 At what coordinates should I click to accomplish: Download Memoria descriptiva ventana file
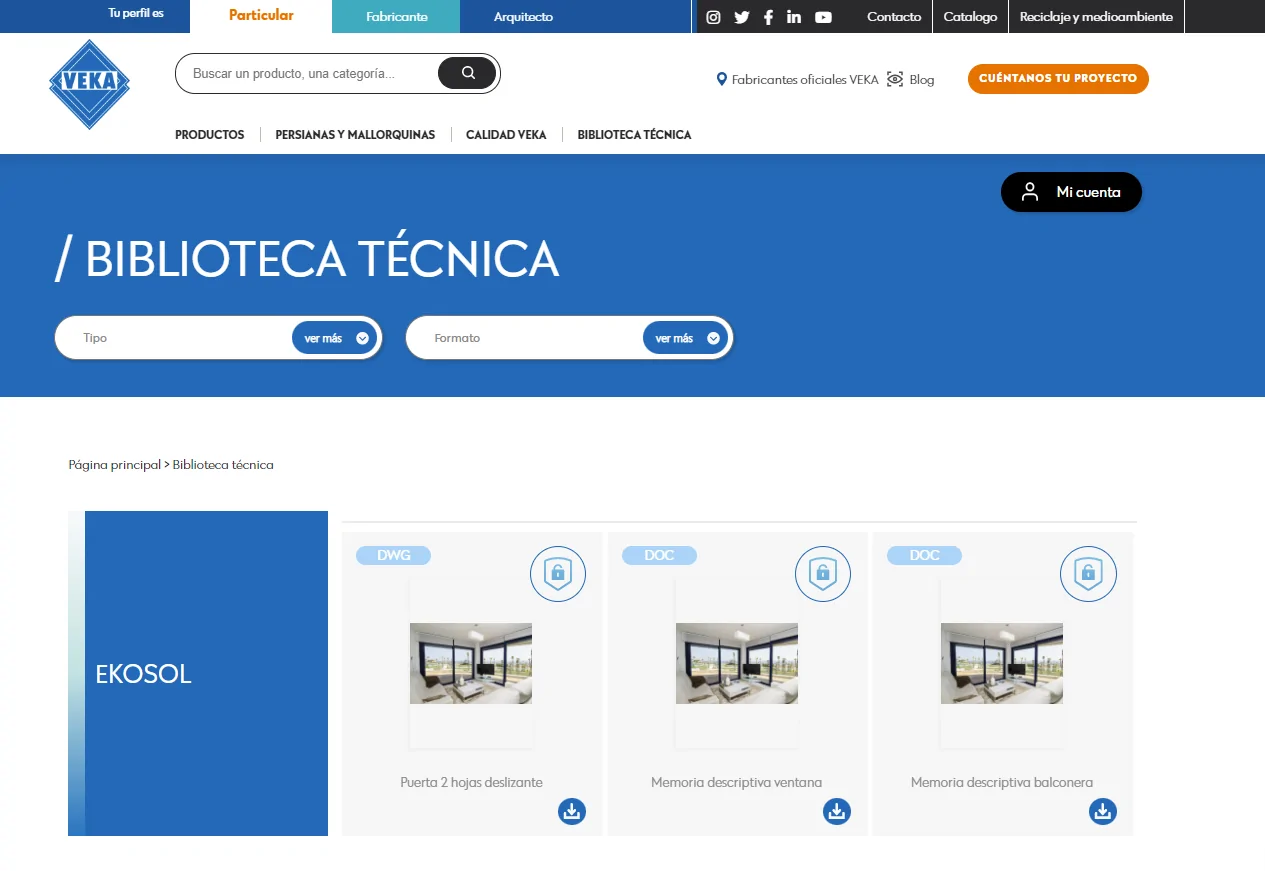(x=837, y=811)
